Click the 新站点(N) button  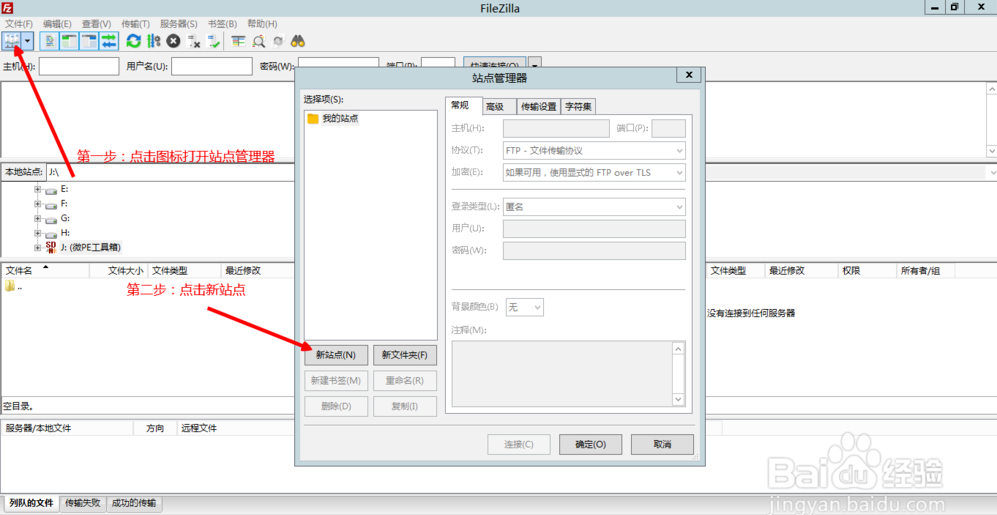[x=336, y=355]
